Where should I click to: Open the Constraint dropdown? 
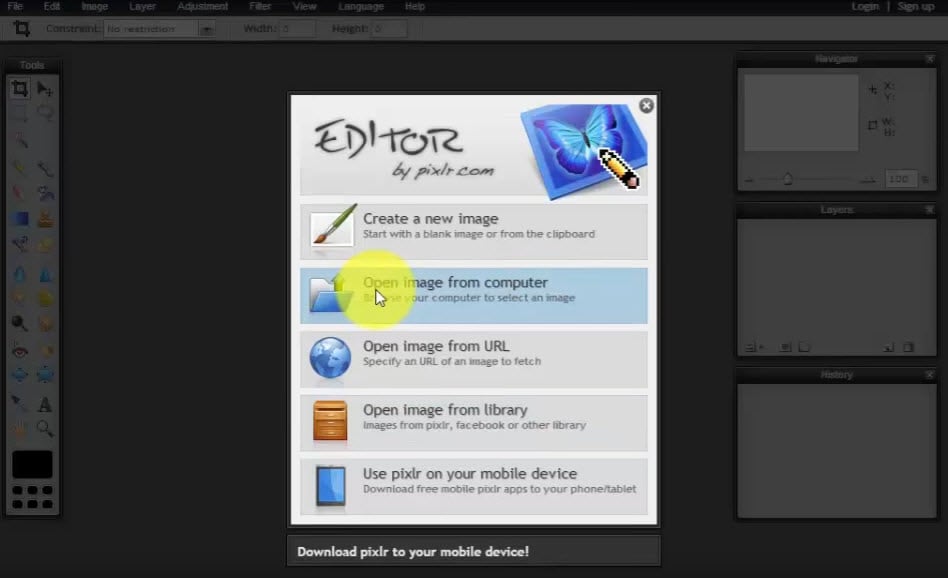coord(160,28)
